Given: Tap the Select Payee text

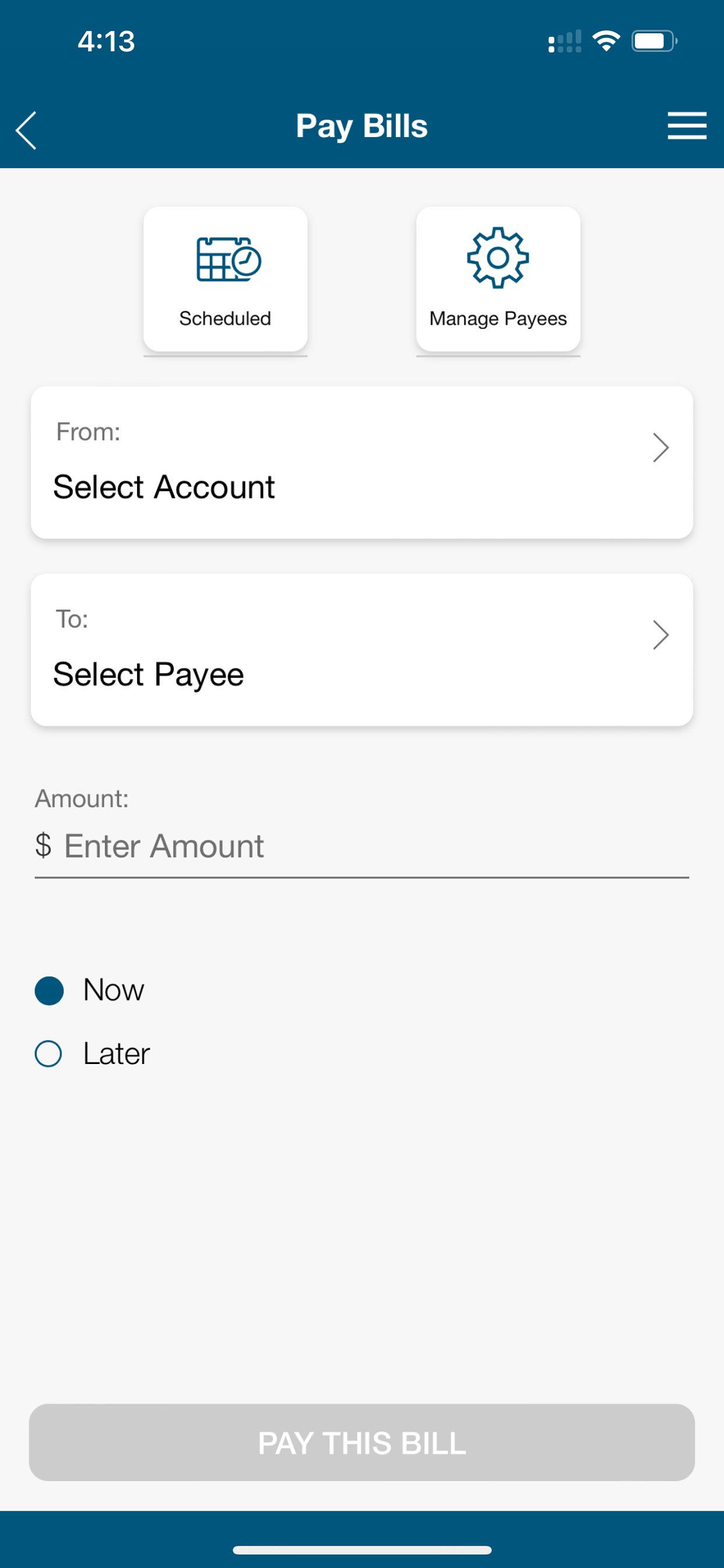Looking at the screenshot, I should click(x=149, y=675).
